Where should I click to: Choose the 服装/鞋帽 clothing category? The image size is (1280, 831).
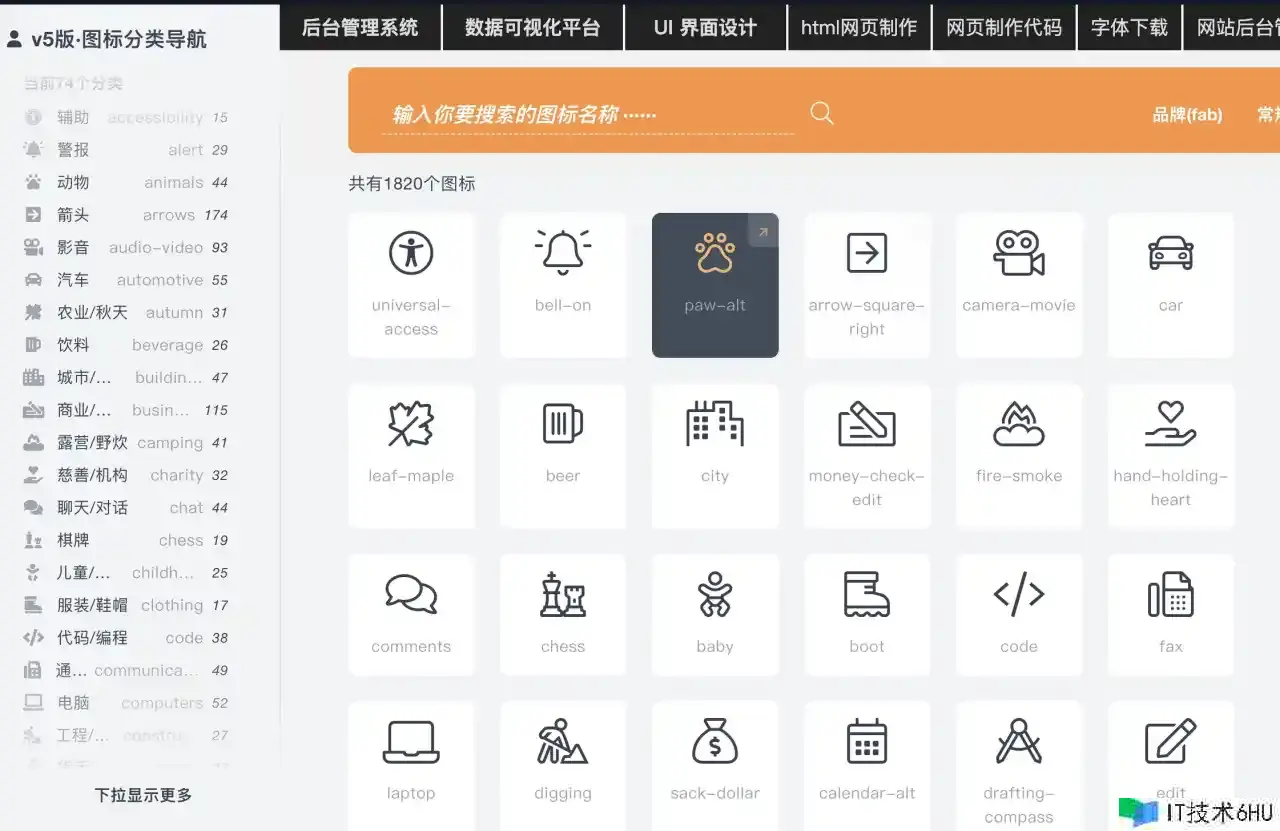pos(126,605)
